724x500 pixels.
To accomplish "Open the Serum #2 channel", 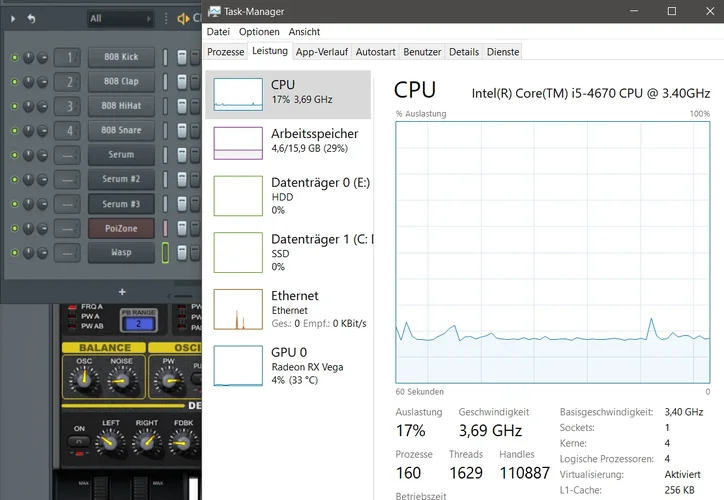I will 121,180.
